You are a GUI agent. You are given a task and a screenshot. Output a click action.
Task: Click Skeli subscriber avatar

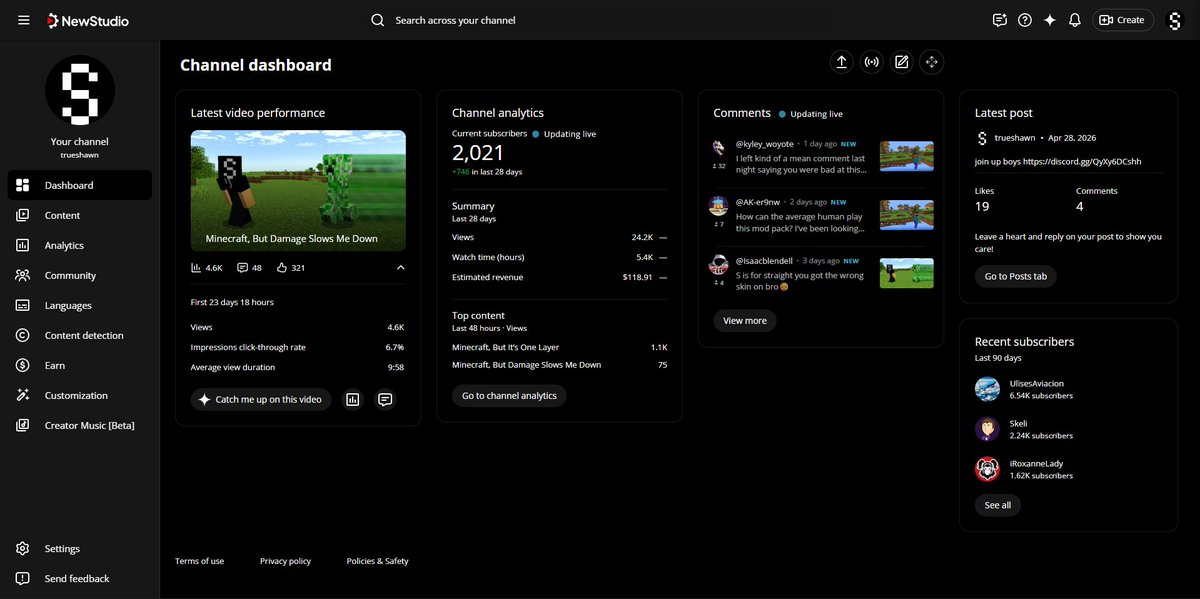coord(987,429)
